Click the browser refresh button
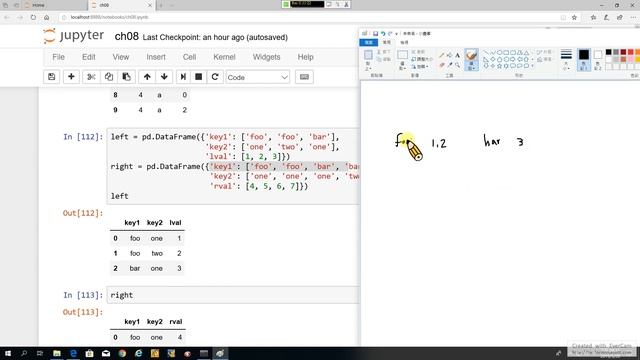640x360 pixels. [33, 18]
